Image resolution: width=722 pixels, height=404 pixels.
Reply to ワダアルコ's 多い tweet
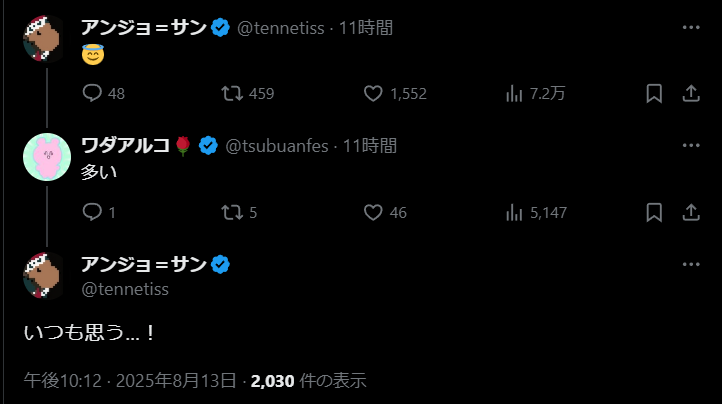coord(92,212)
